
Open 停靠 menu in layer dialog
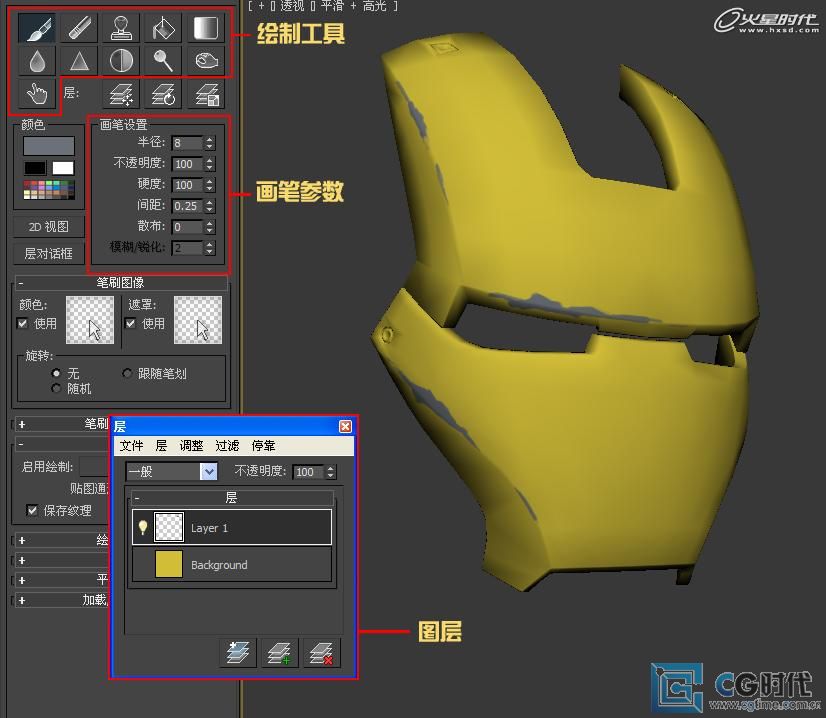pos(263,446)
